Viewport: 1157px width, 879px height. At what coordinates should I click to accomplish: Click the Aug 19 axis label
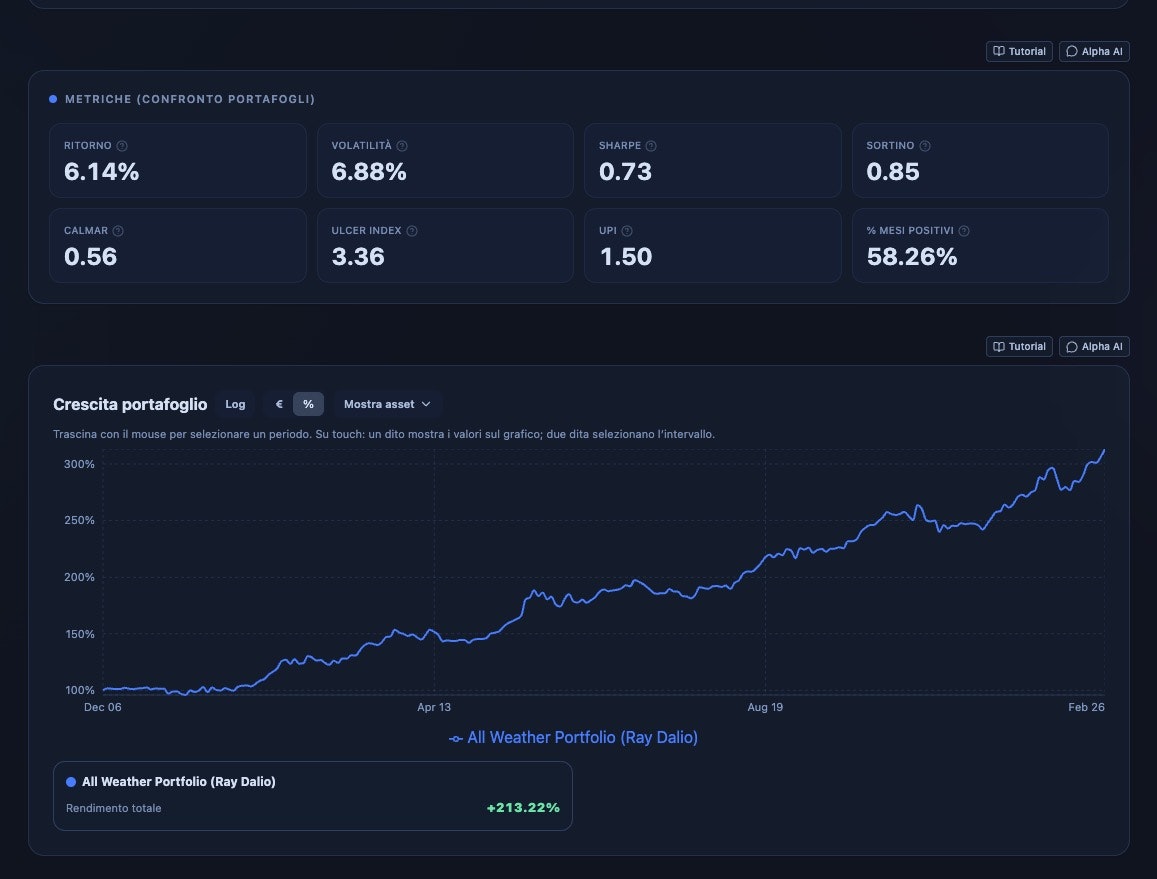(765, 707)
